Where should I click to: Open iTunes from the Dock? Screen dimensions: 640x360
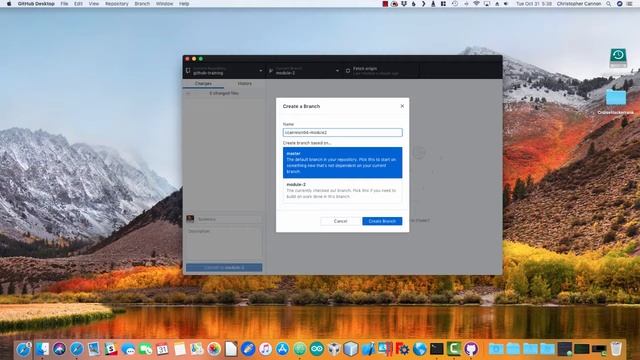(265, 349)
